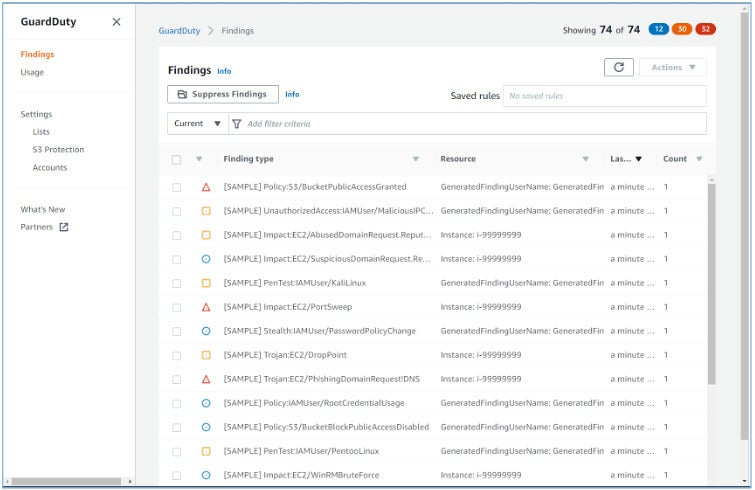Sort by Last seen column arrow
755x490 pixels.
638,159
